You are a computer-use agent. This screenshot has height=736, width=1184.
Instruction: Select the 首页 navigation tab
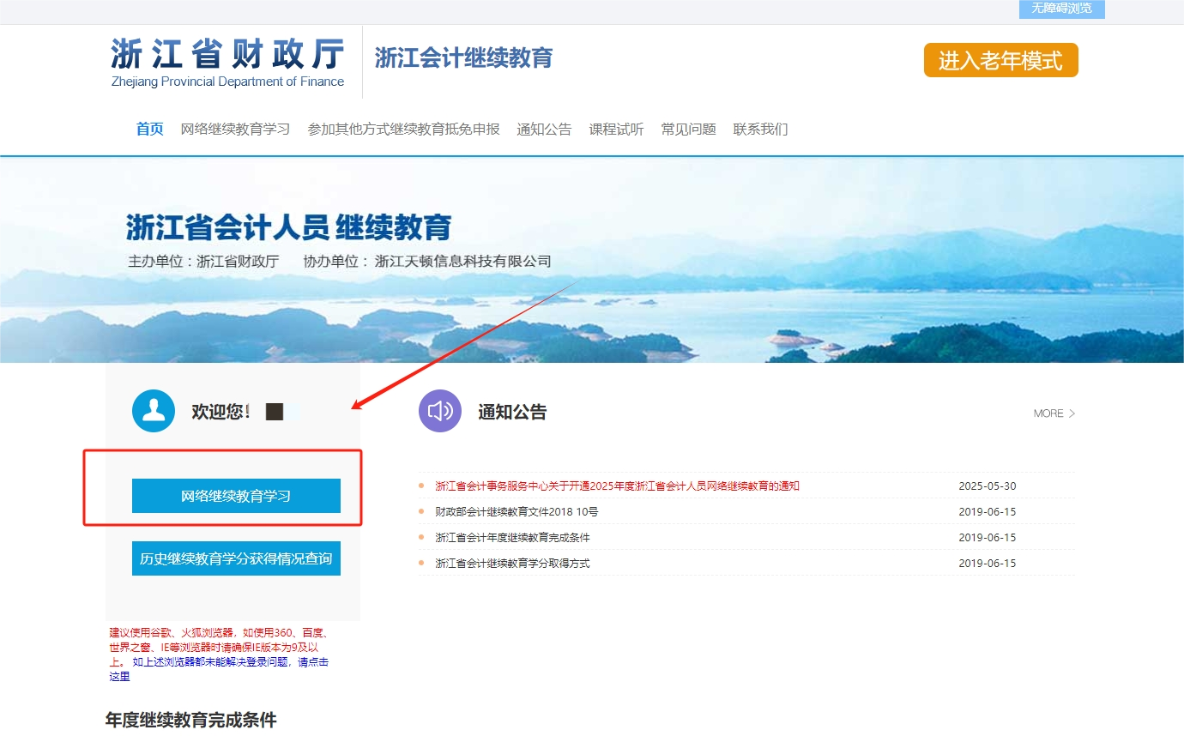click(x=148, y=129)
